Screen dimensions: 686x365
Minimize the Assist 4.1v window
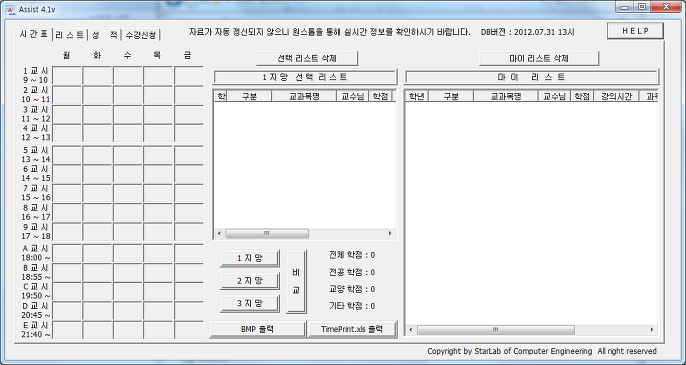pos(625,7)
